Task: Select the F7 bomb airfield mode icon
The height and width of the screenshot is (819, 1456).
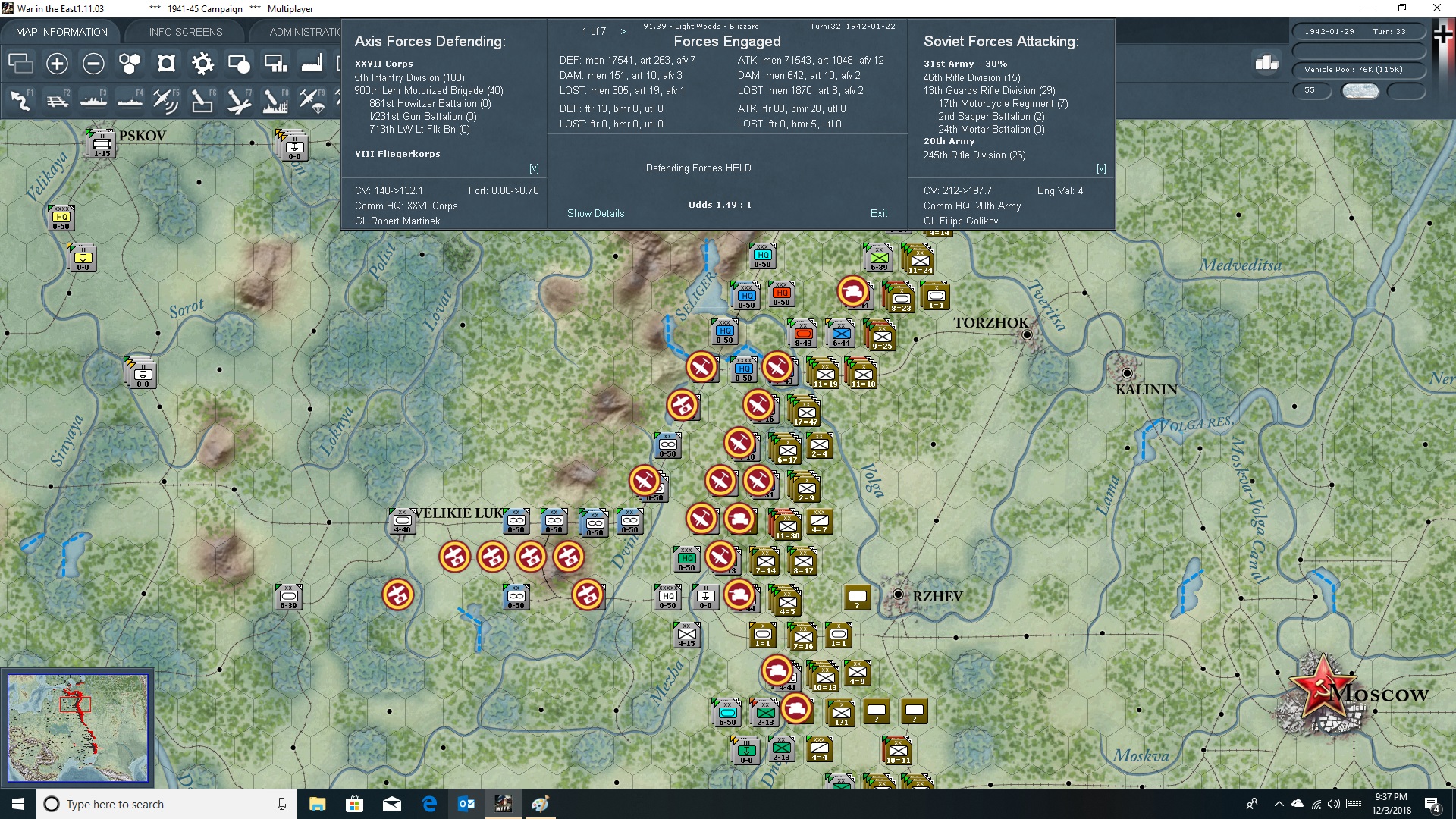Action: click(x=239, y=100)
